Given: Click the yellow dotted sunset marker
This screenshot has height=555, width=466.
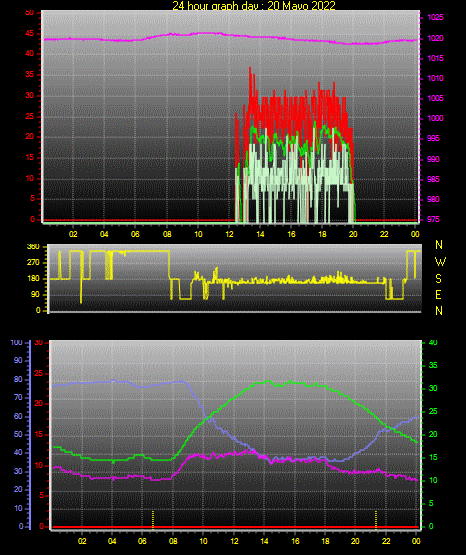Looking at the screenshot, I should point(376,520).
